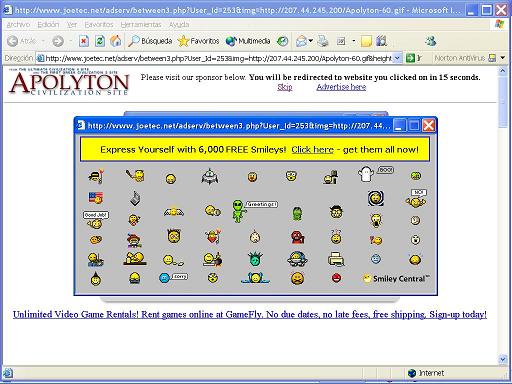Refresh the page with the toolbar icon

click(x=100, y=41)
